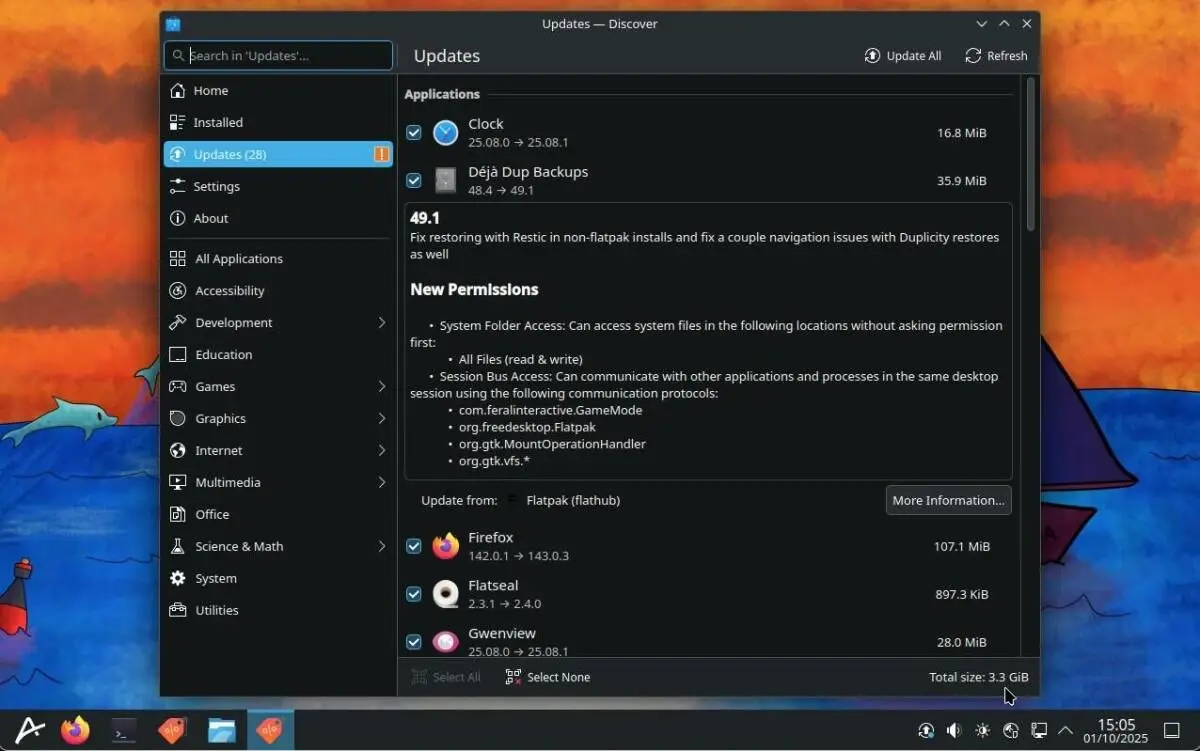Image resolution: width=1200 pixels, height=751 pixels.
Task: Click the Installed icon in sidebar
Action: point(177,122)
